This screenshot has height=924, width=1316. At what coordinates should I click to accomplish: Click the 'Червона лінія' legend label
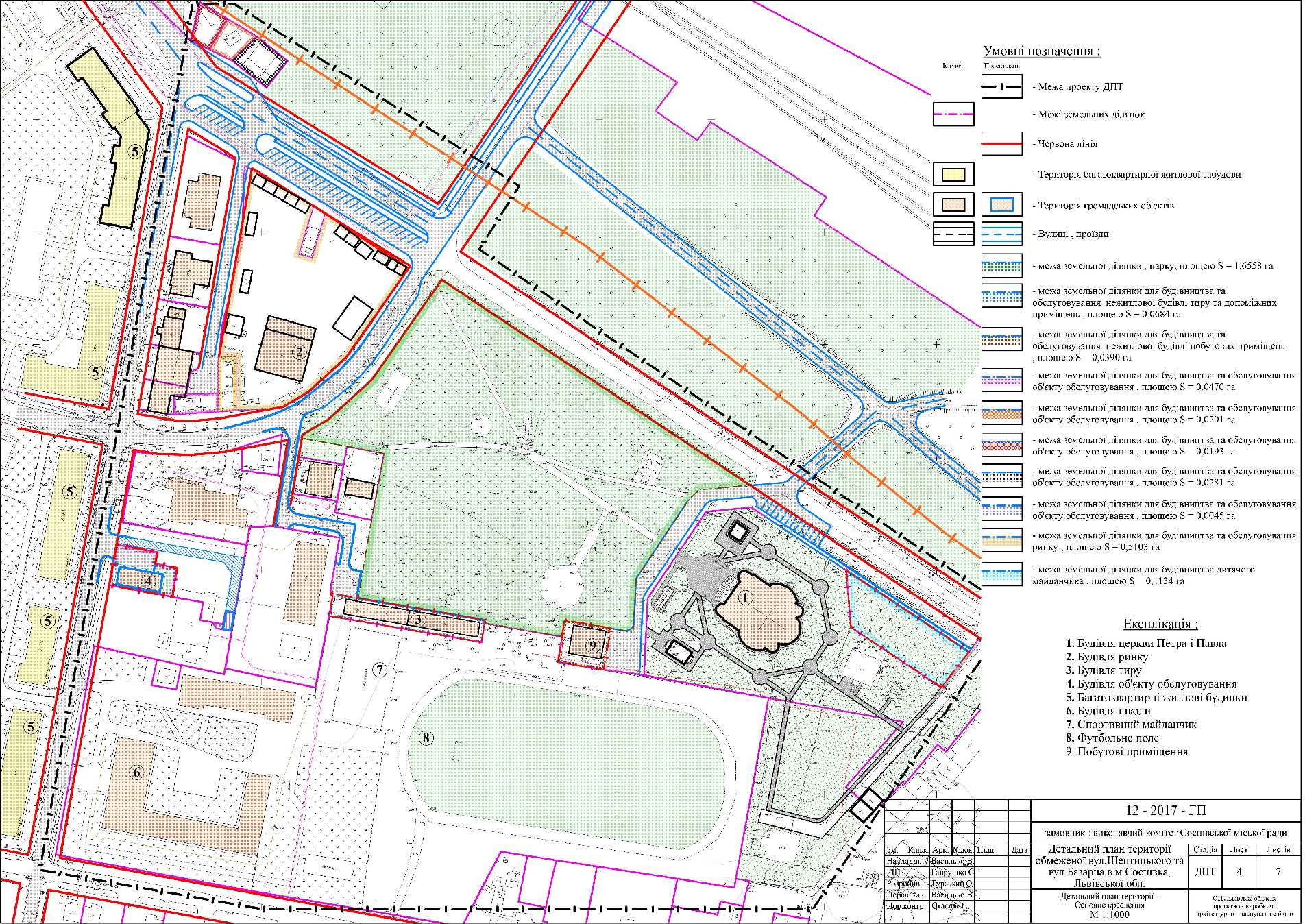pos(1068,145)
